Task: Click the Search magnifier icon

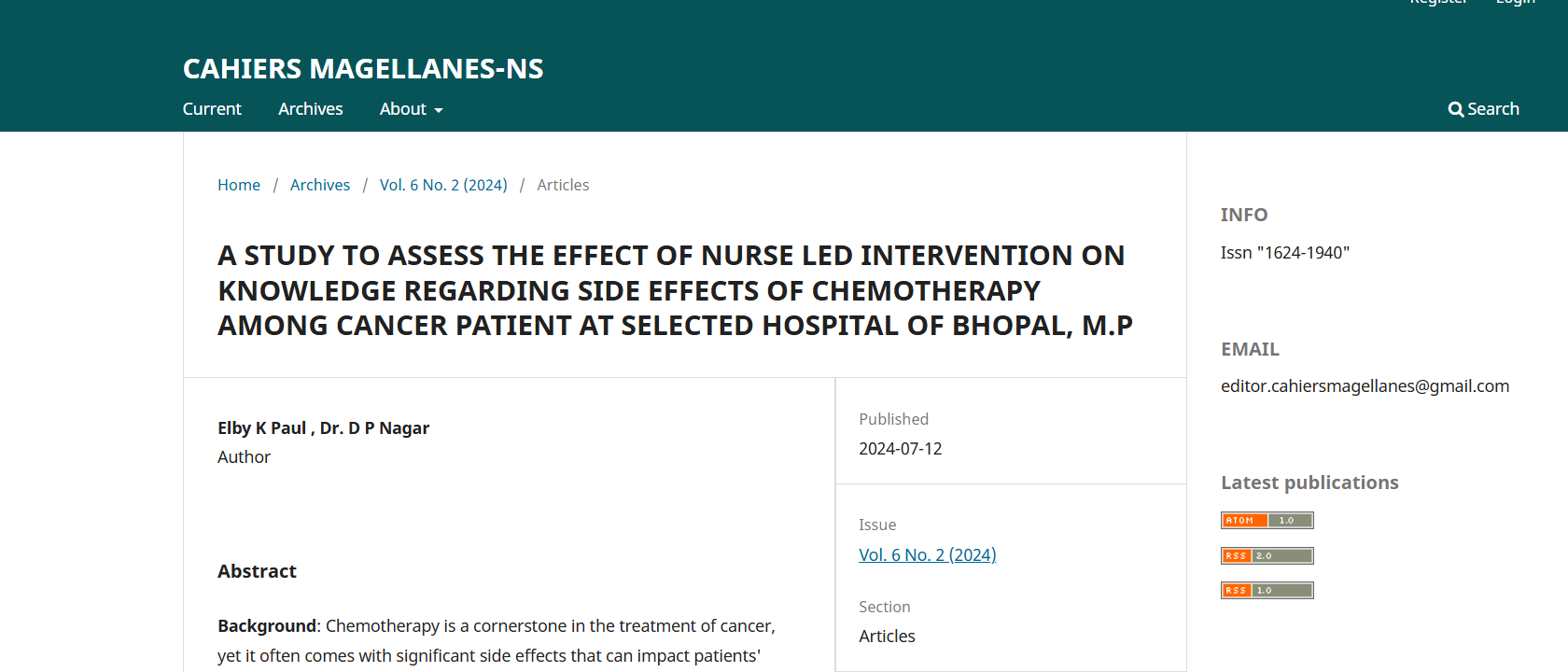Action: coord(1455,109)
